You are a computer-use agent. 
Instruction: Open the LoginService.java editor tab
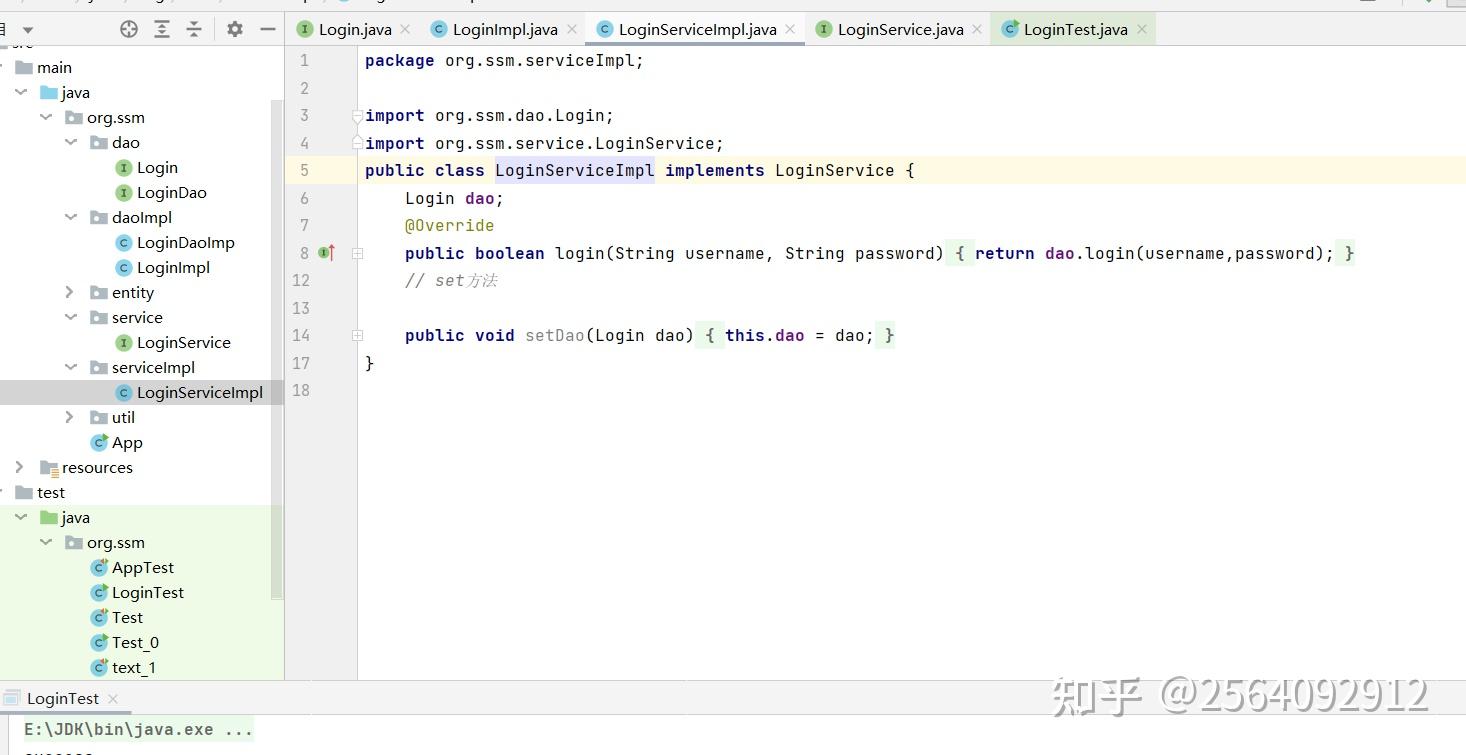click(x=899, y=30)
